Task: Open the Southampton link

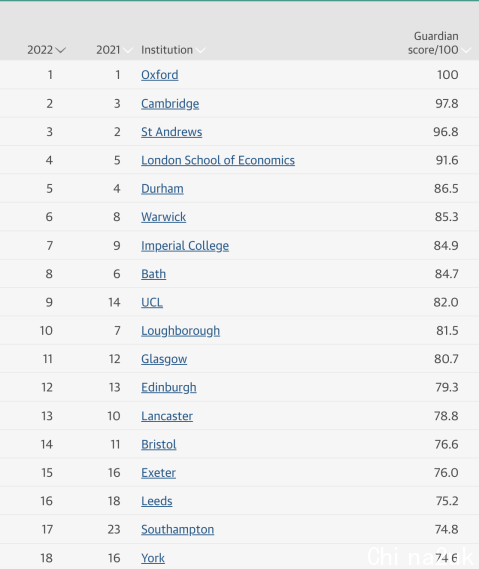Action: click(177, 529)
